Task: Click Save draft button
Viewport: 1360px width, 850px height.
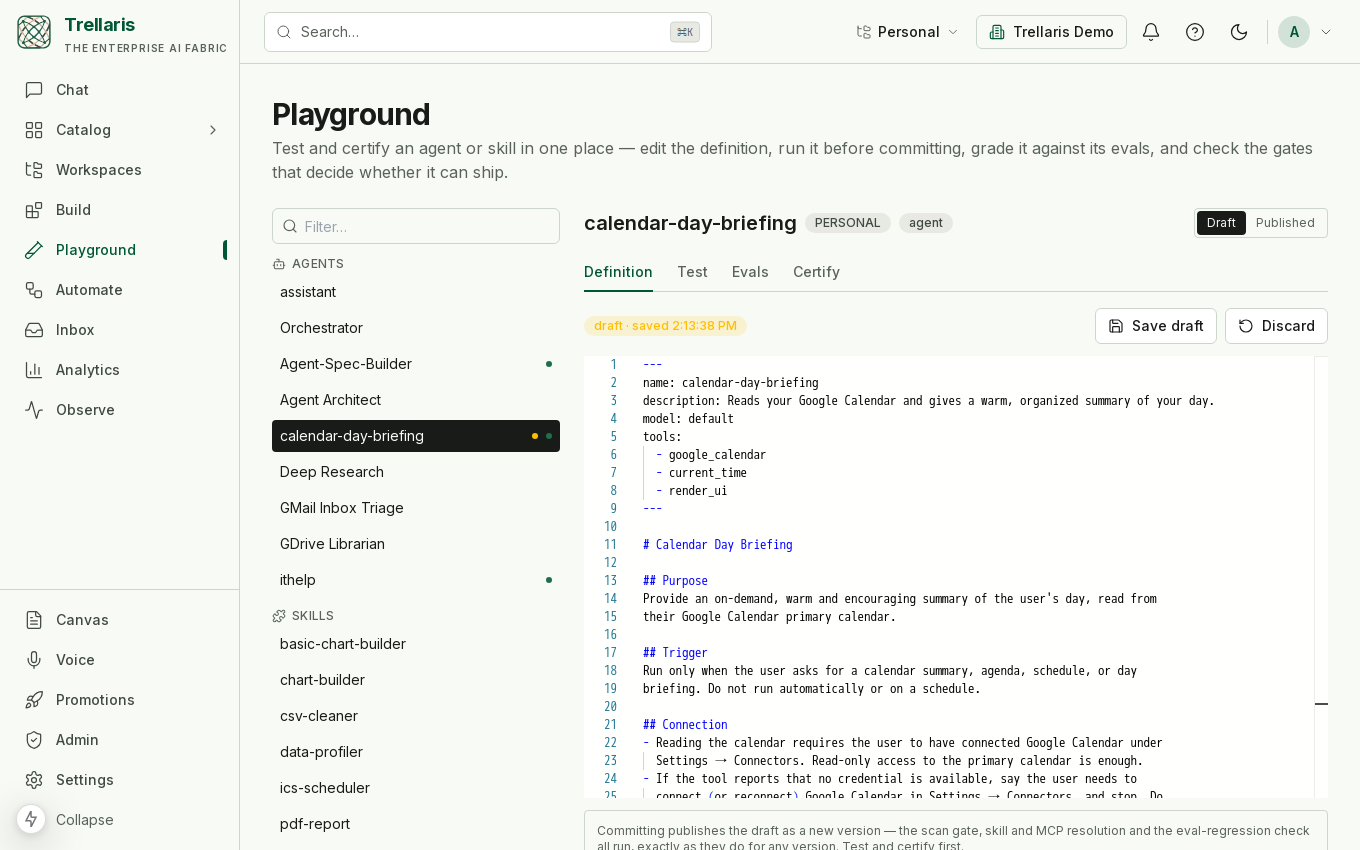Action: click(1156, 326)
